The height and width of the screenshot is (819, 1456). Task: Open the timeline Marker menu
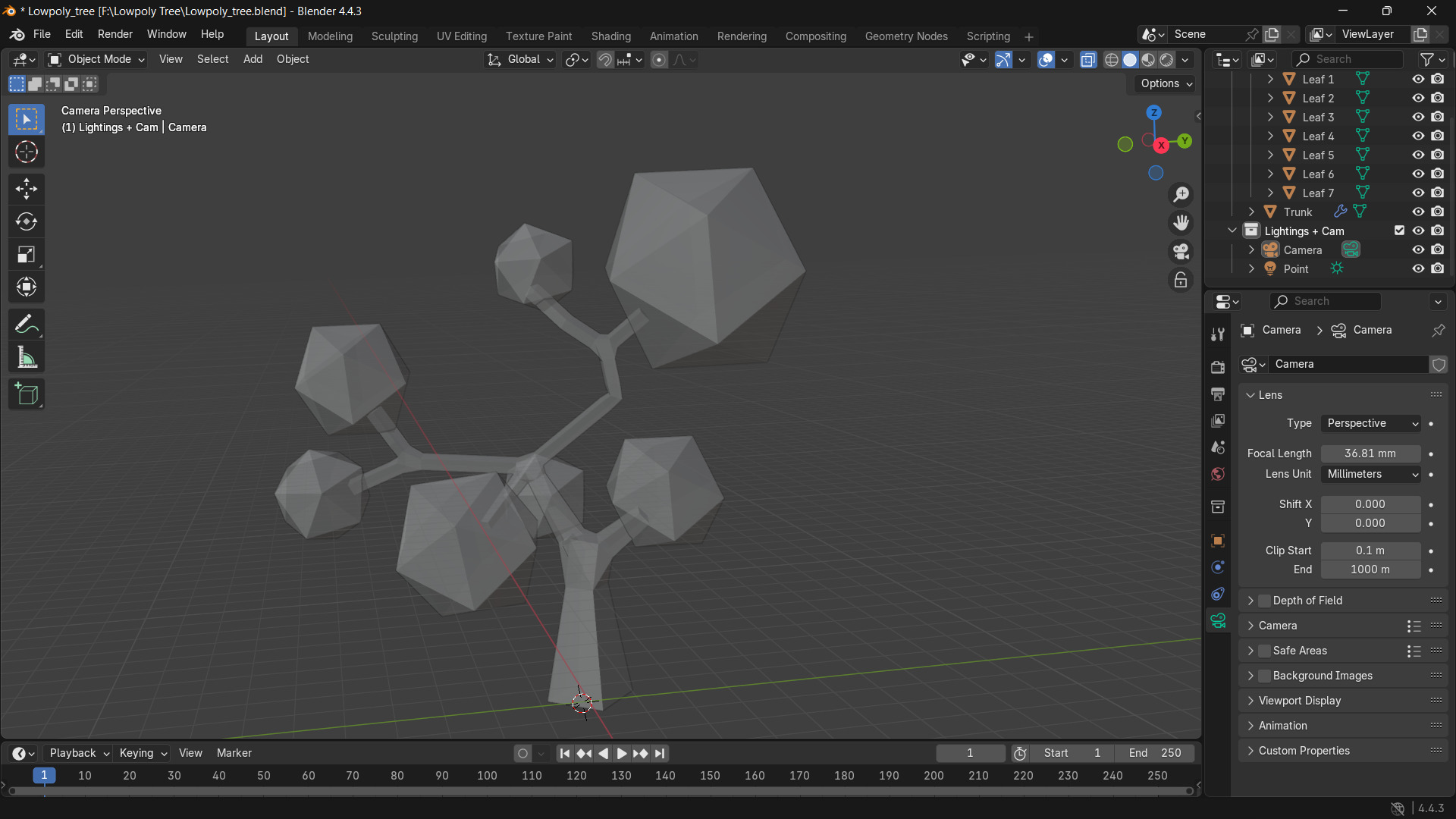[x=234, y=753]
